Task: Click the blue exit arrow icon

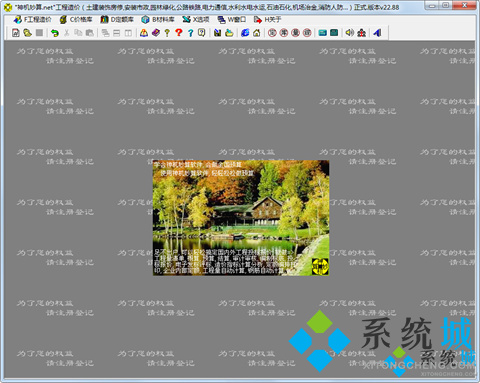Action: [x=377, y=33]
